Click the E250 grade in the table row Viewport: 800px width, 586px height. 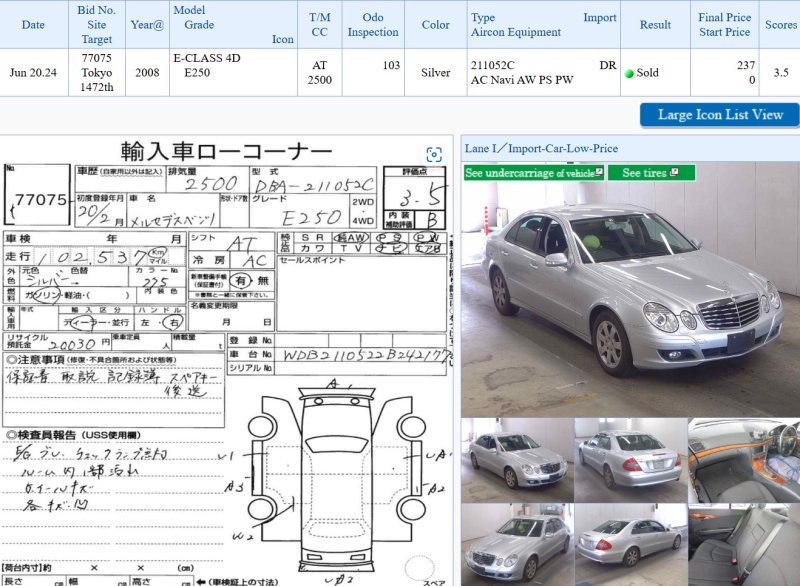pyautogui.click(x=197, y=72)
